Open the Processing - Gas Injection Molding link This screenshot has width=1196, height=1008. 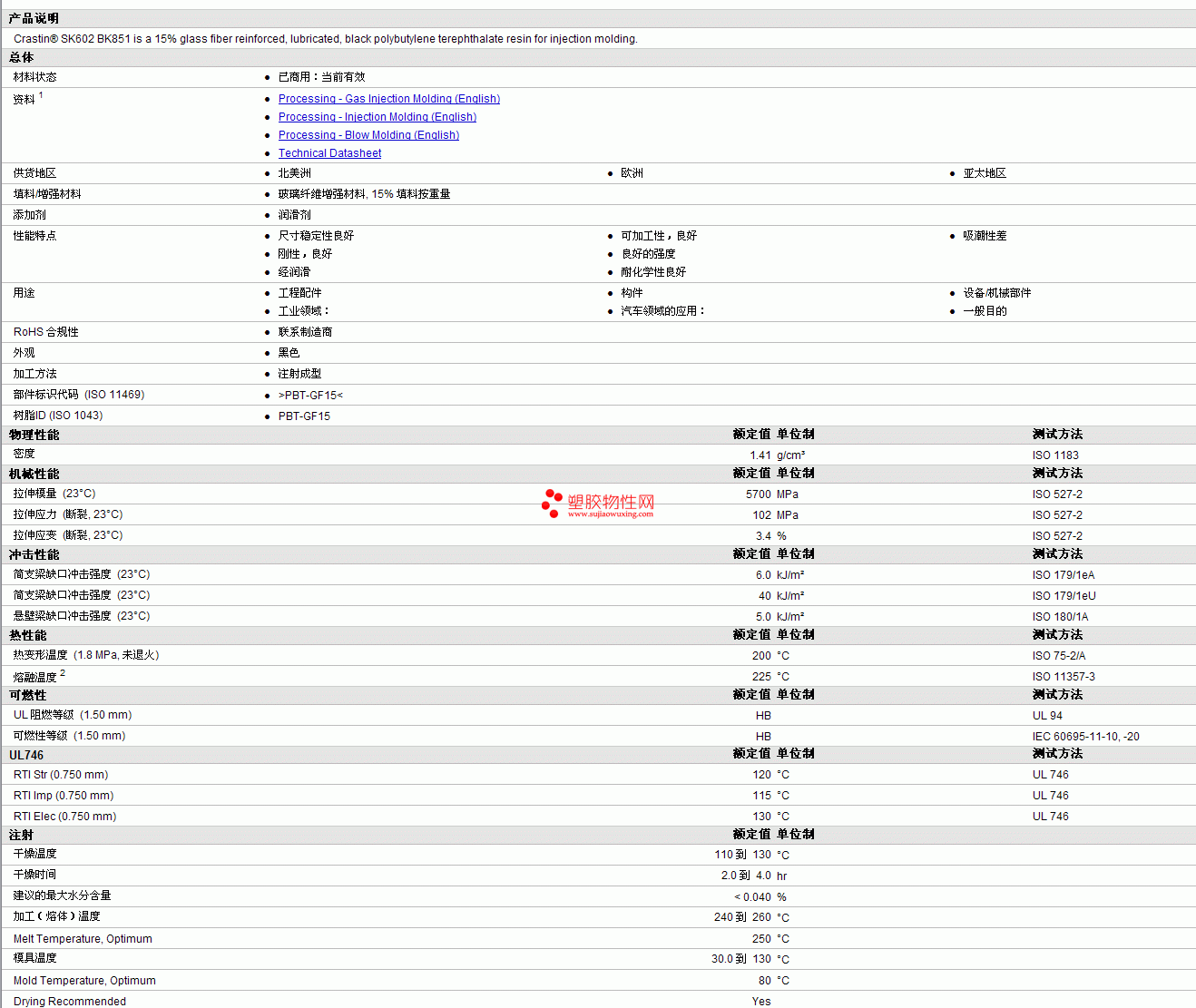click(x=389, y=99)
